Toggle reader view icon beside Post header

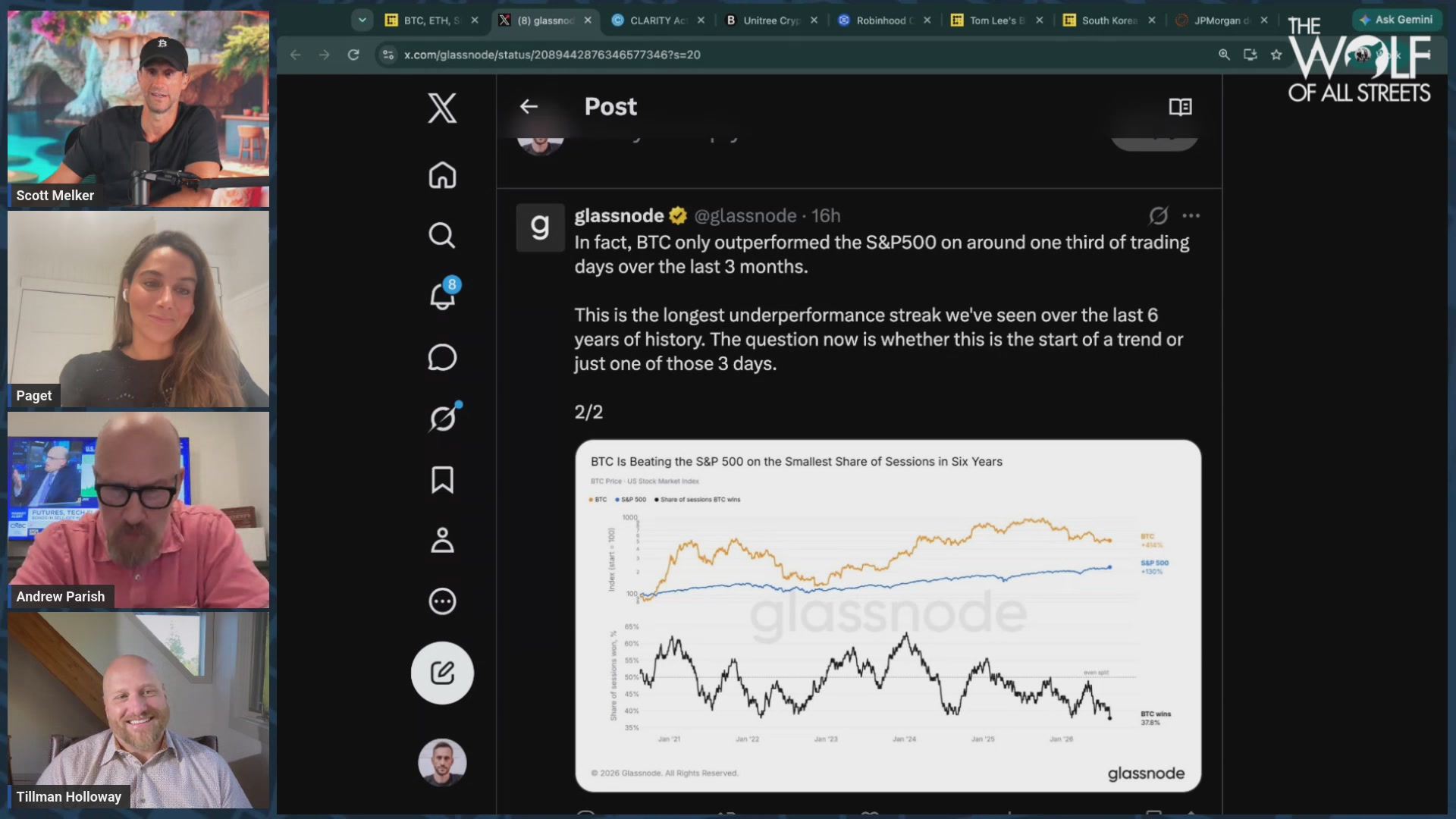(1180, 107)
